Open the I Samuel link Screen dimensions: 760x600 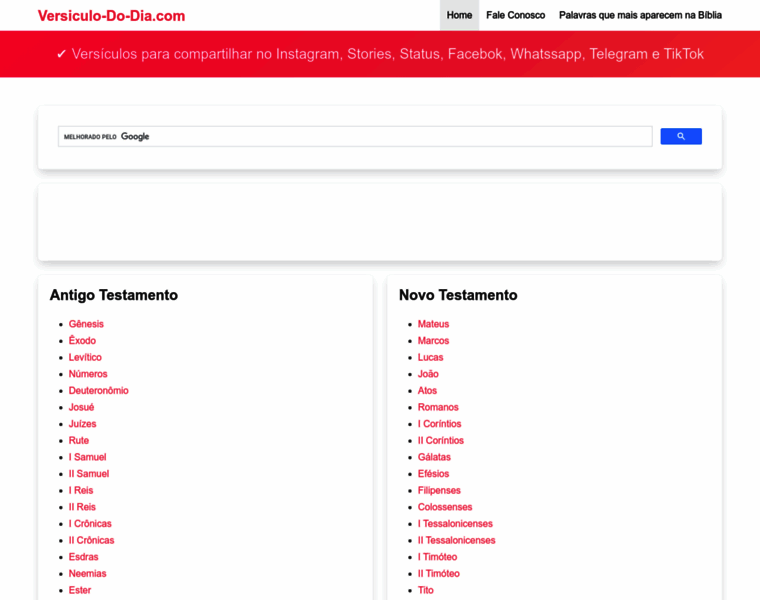click(x=87, y=457)
